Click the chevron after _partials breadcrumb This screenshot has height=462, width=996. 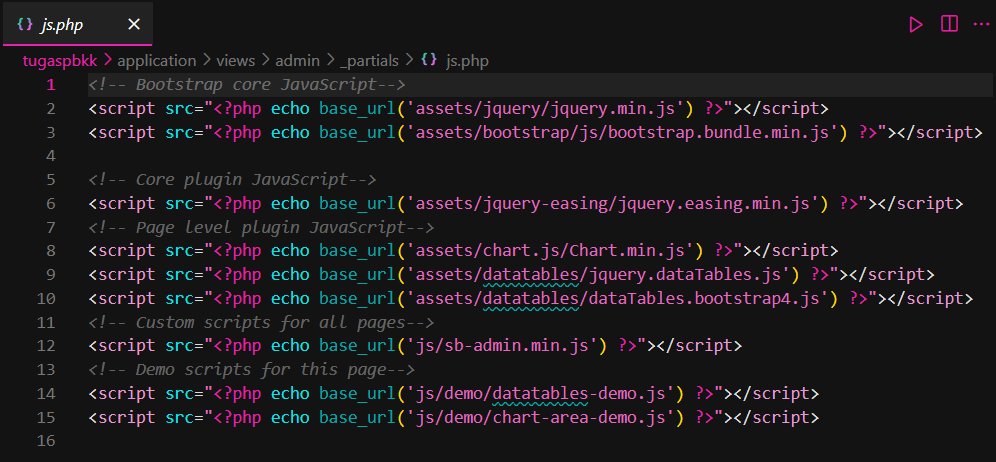click(410, 61)
